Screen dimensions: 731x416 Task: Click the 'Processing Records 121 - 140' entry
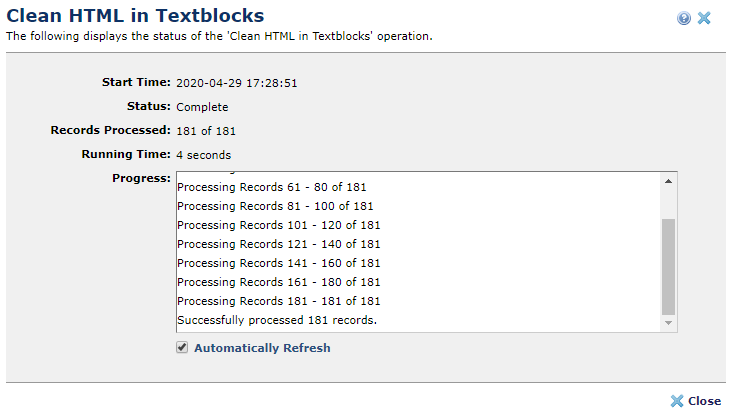(278, 244)
